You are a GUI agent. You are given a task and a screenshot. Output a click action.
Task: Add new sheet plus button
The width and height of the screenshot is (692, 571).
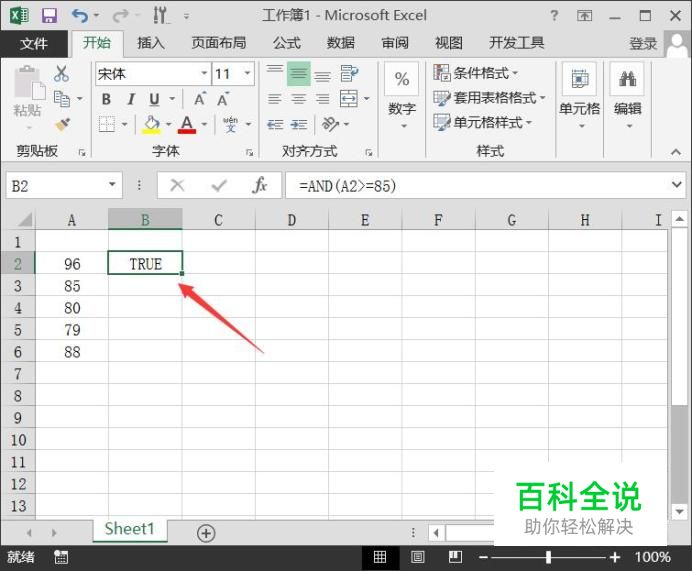(206, 533)
